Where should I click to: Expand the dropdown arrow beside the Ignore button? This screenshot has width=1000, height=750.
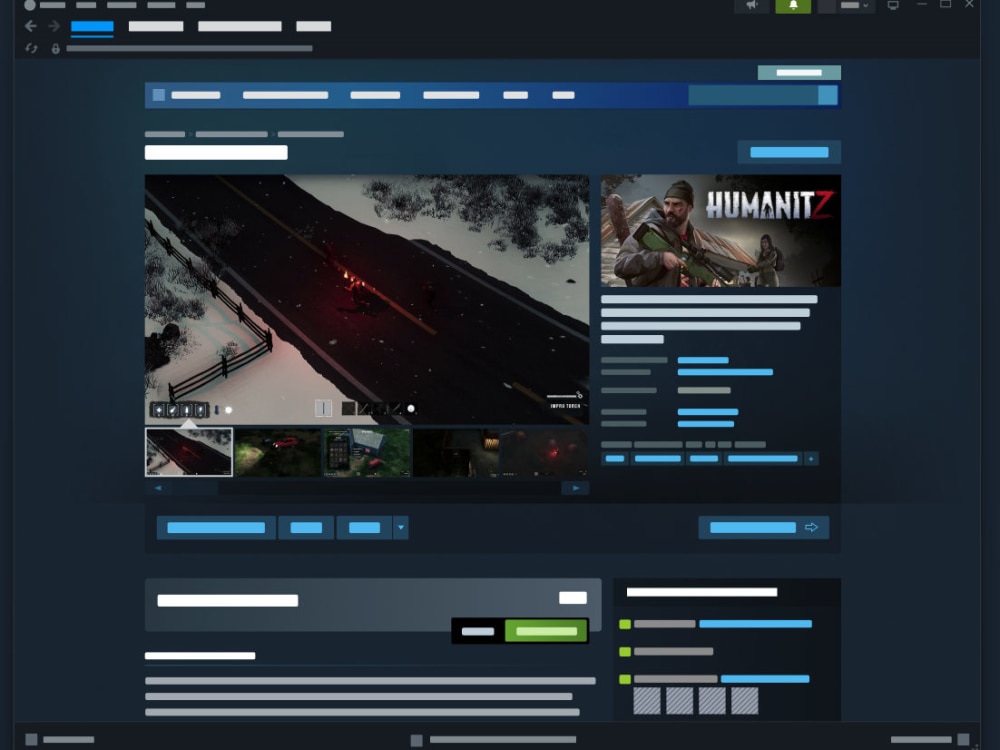point(401,527)
